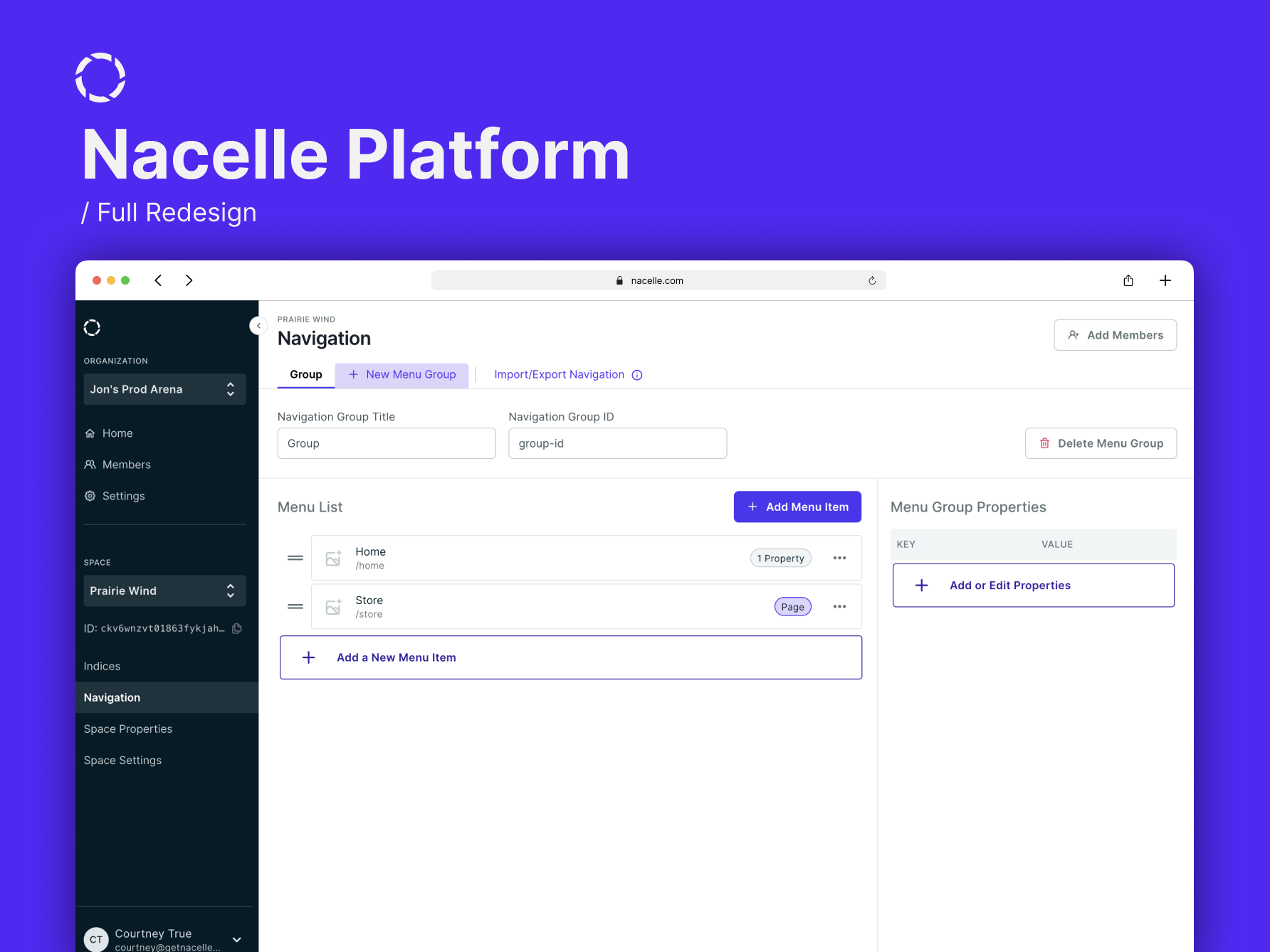Click Add a New Menu Item
The image size is (1270, 952).
point(571,657)
